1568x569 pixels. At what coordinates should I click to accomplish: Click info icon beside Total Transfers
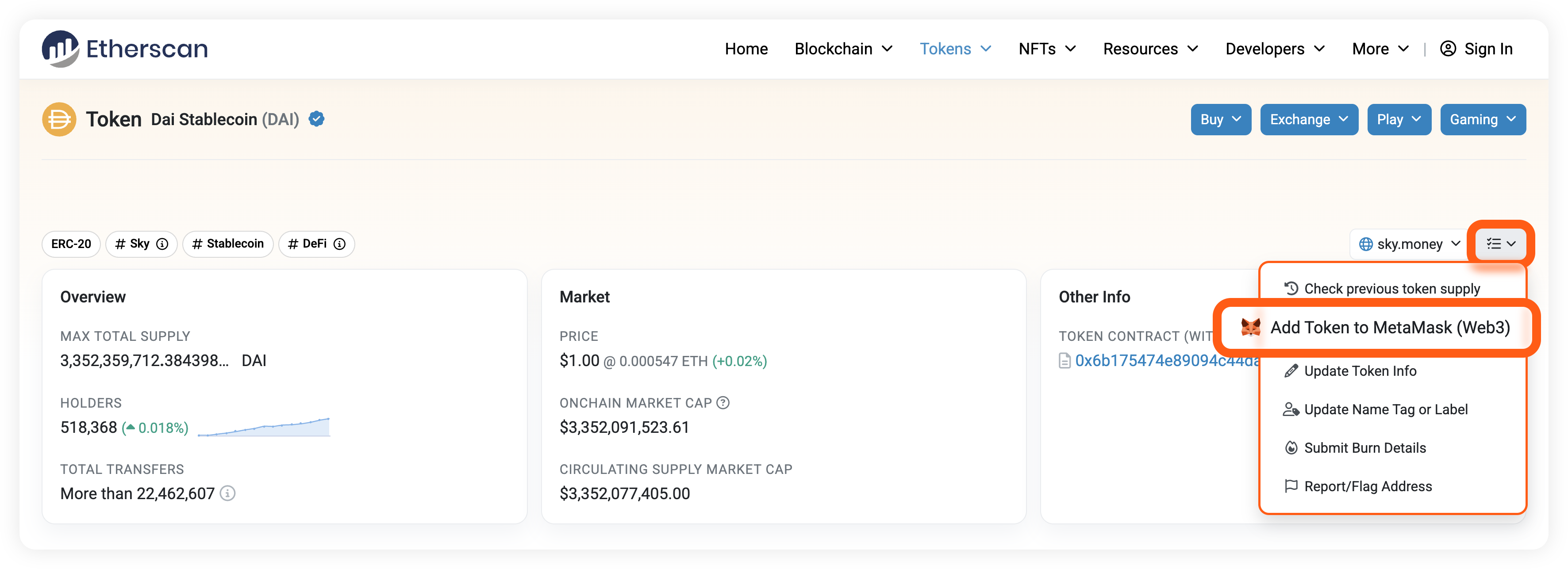(228, 493)
